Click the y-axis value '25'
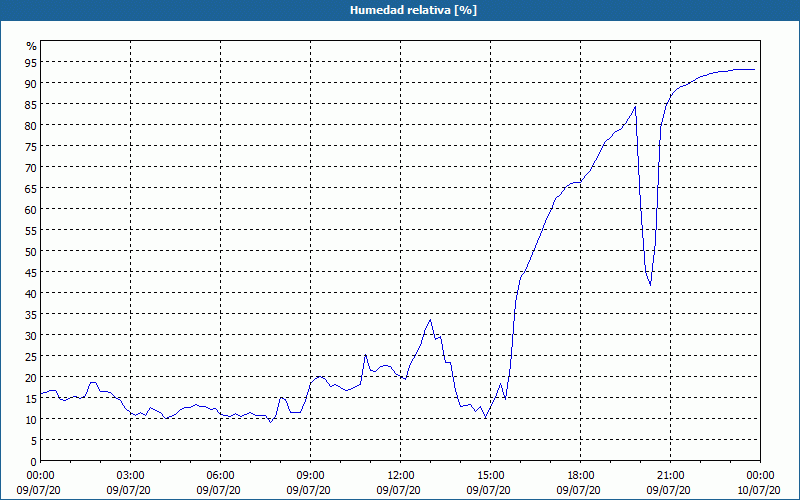 (31, 356)
